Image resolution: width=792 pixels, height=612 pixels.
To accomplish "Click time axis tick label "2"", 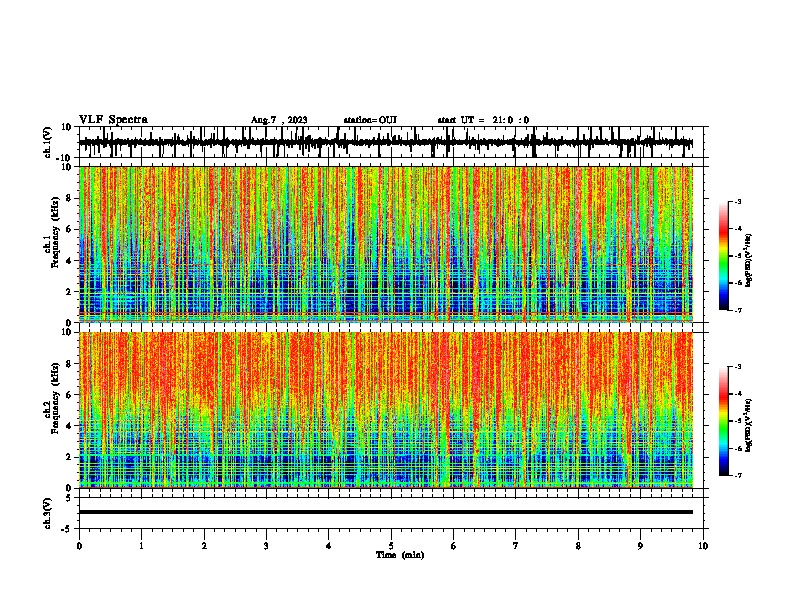I will [204, 546].
